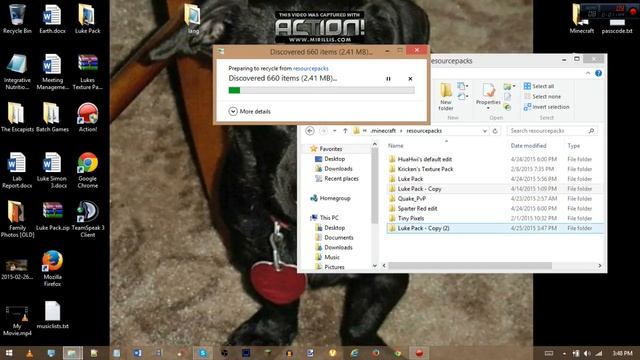Image resolution: width=640 pixels, height=360 pixels.
Task: Select the Mozilla Firefox desktop shortcut
Action: pos(52,269)
